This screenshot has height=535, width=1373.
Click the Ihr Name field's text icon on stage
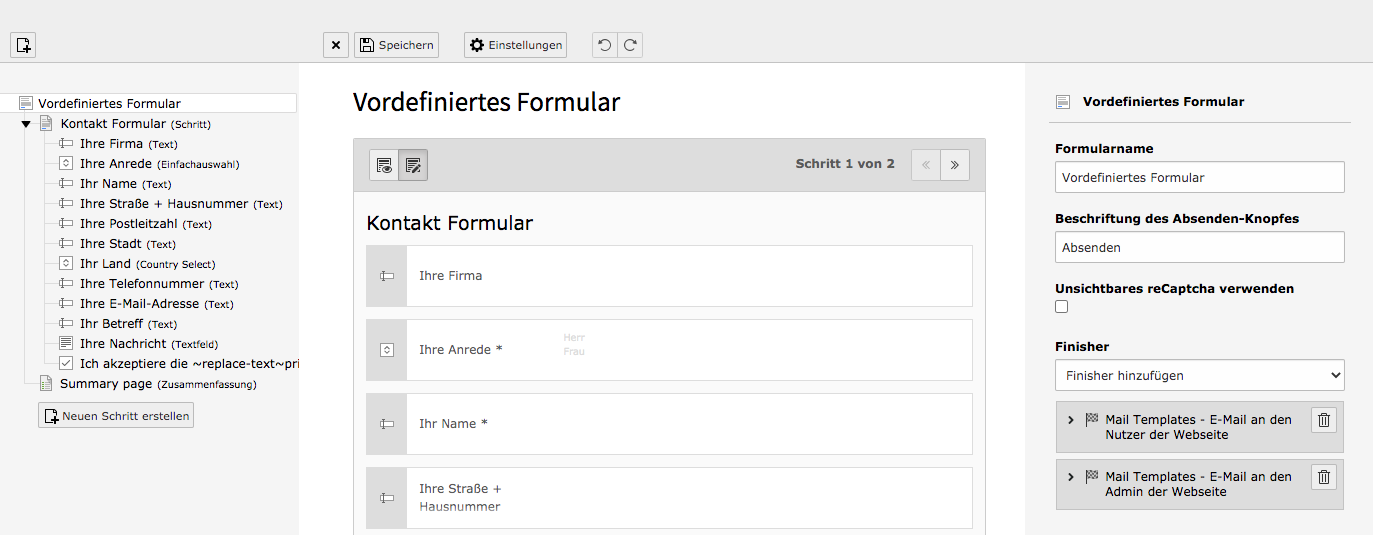point(387,424)
